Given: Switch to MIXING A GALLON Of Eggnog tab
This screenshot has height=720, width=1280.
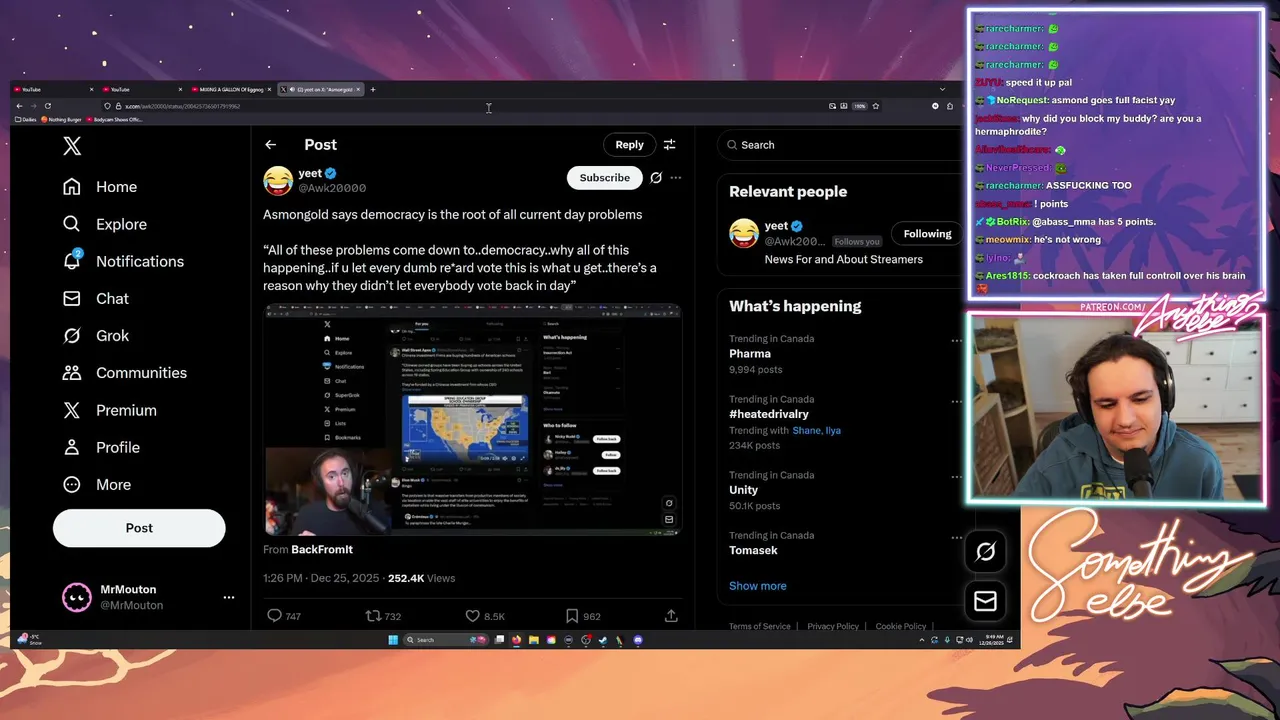Looking at the screenshot, I should pyautogui.click(x=231, y=89).
